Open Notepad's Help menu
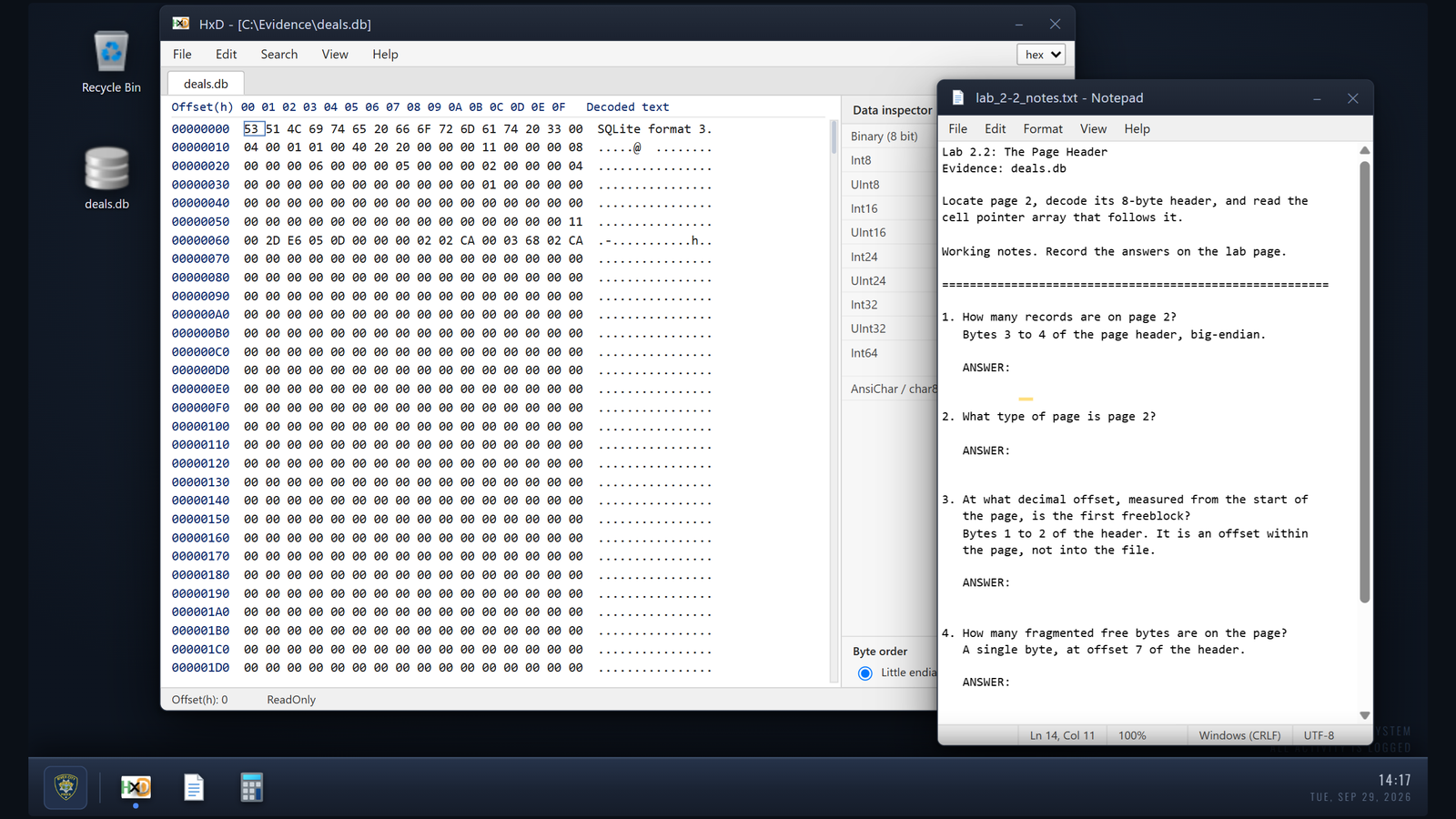The height and width of the screenshot is (819, 1456). point(1137,129)
